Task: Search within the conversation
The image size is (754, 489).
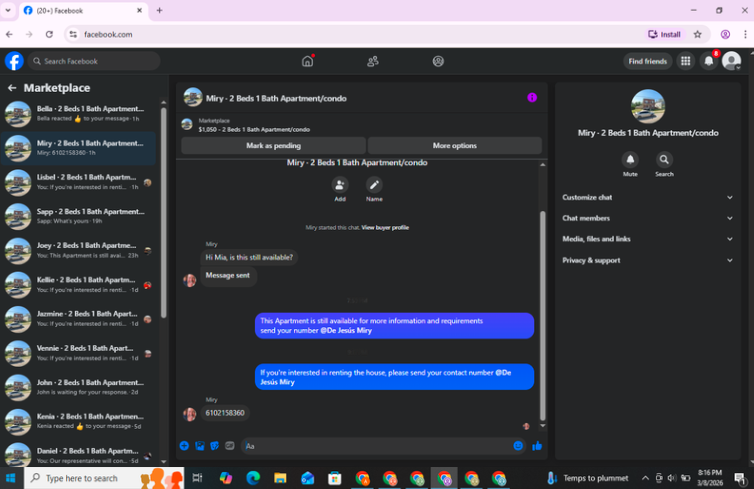Action: click(x=664, y=160)
